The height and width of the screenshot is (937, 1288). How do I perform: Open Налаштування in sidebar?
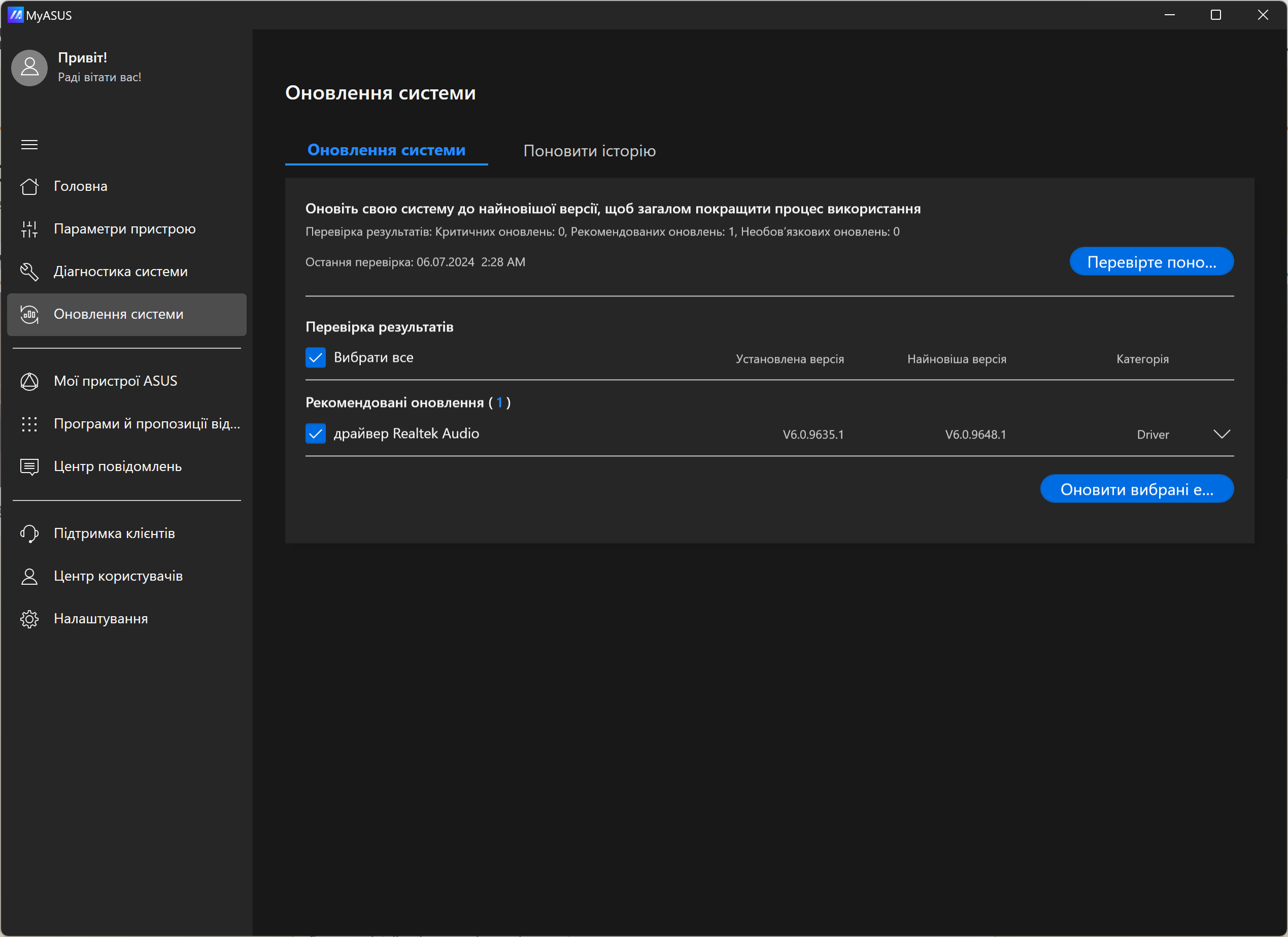click(x=127, y=619)
